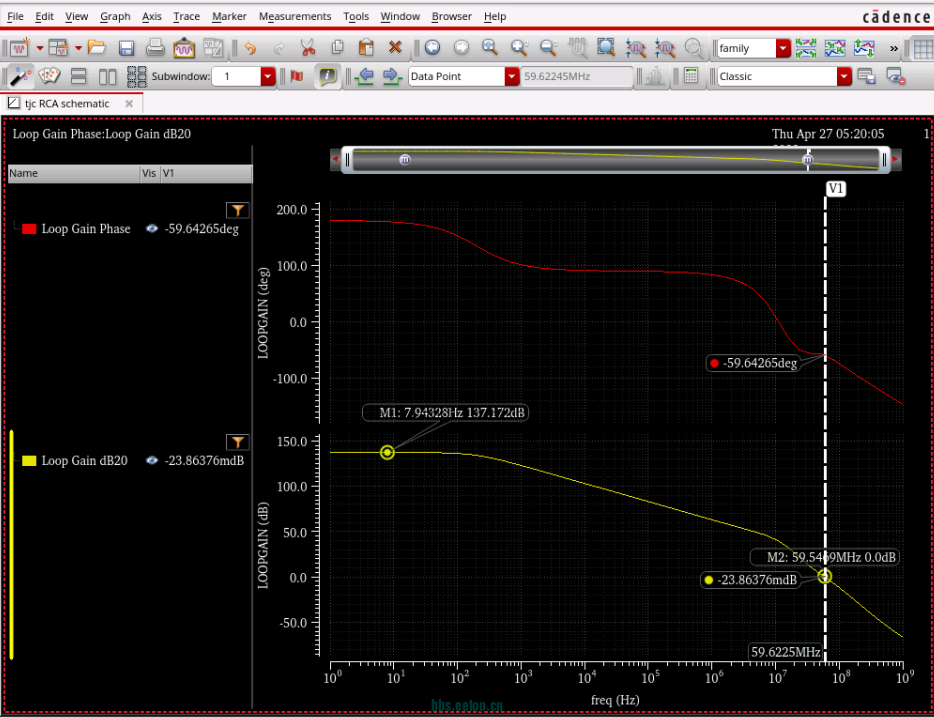Toggle visibility of Loop Gain Phase trace

coord(153,229)
